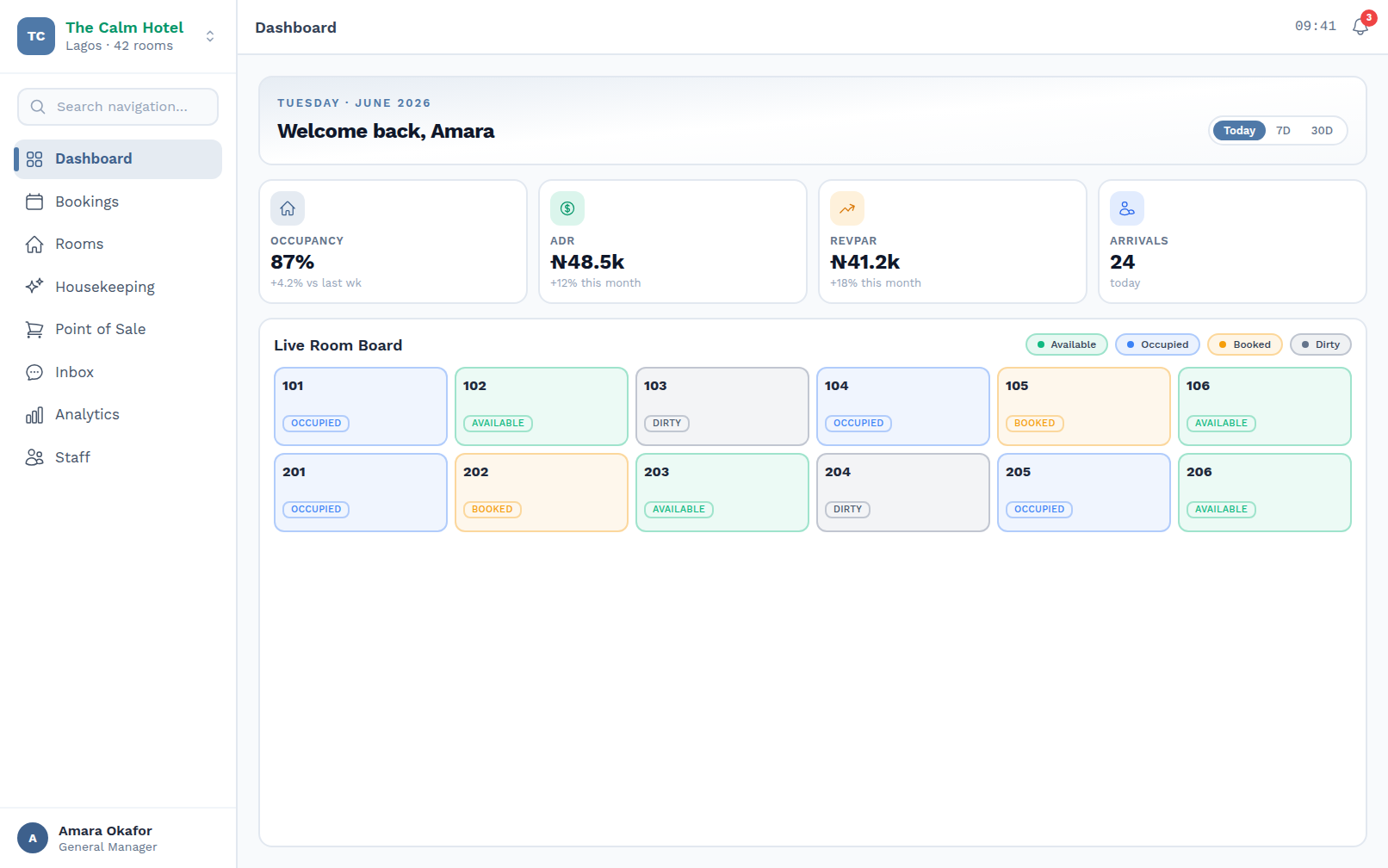Open room 106 card

coord(1265,406)
